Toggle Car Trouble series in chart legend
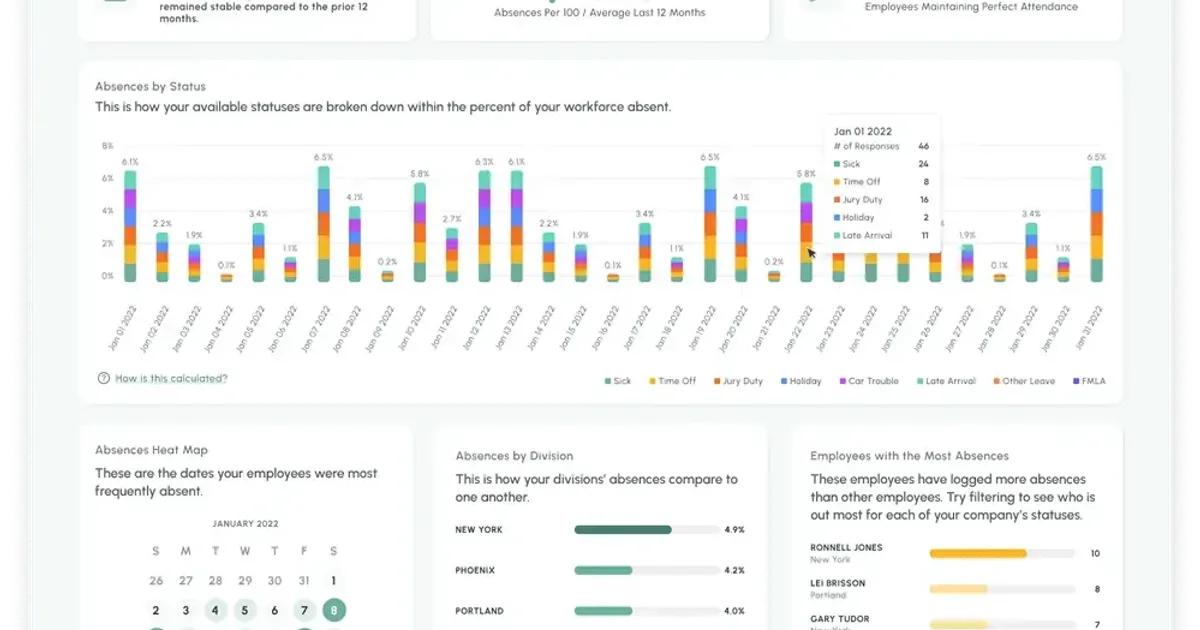Screen dimensions: 1200x630 [x=868, y=381]
